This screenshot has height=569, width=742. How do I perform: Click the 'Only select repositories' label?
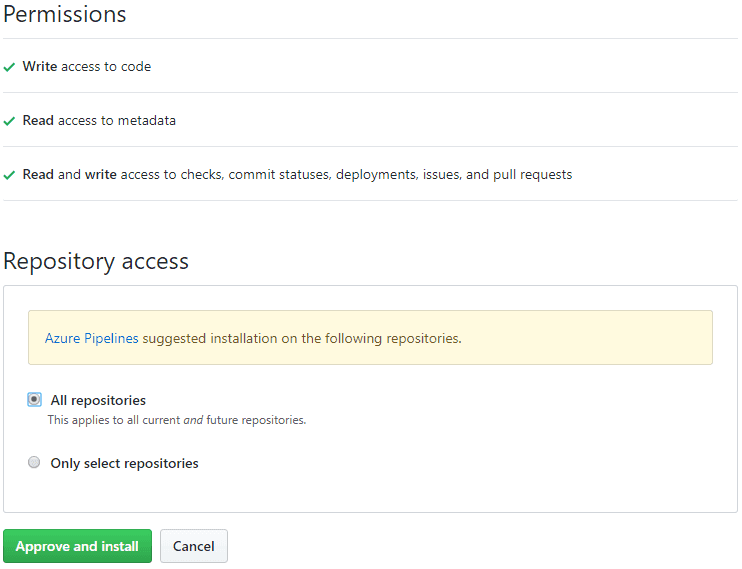click(124, 463)
